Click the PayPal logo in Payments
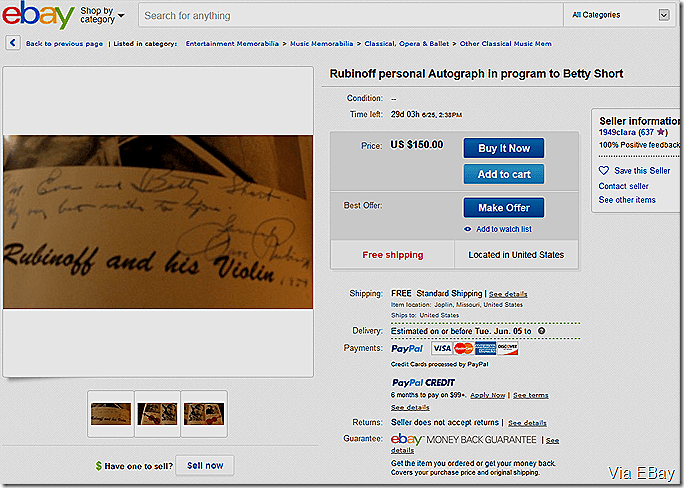The image size is (684, 488). 407,348
